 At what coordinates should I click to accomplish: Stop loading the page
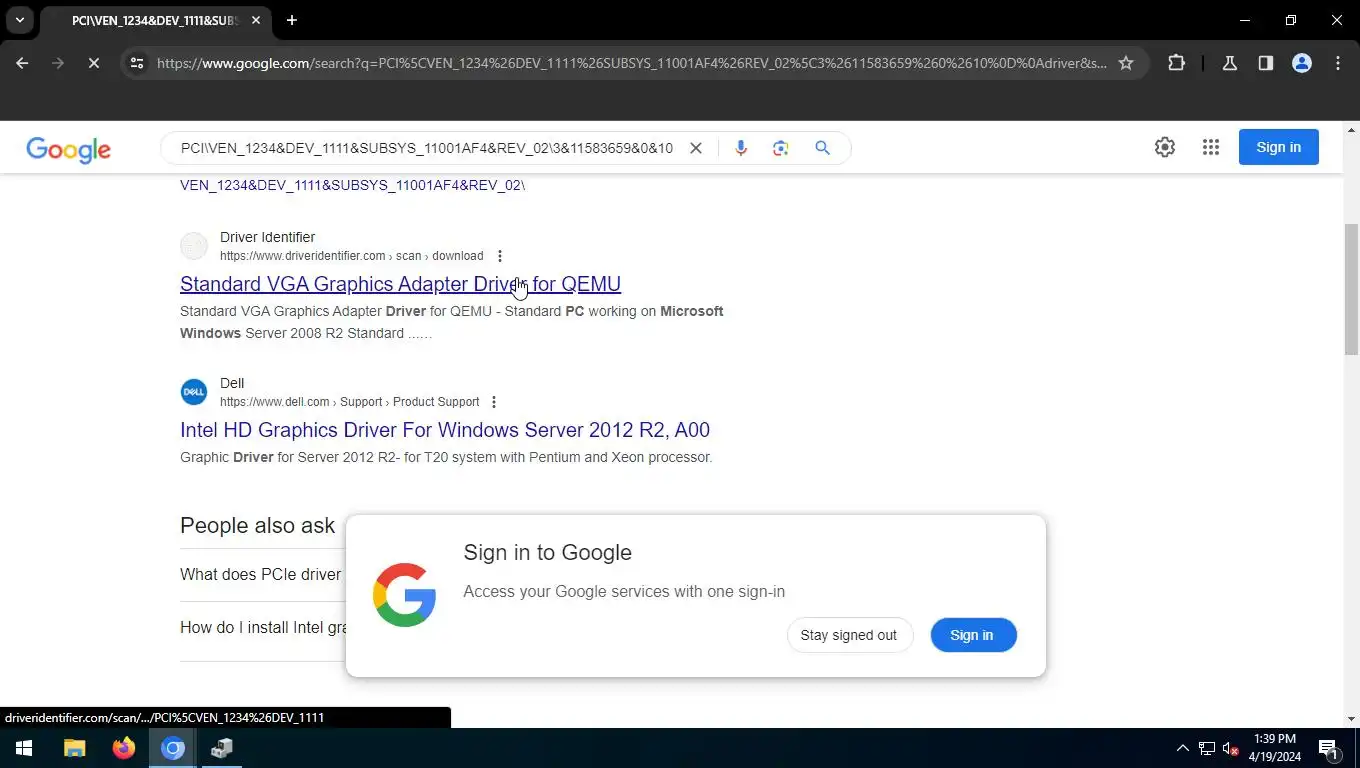point(93,63)
